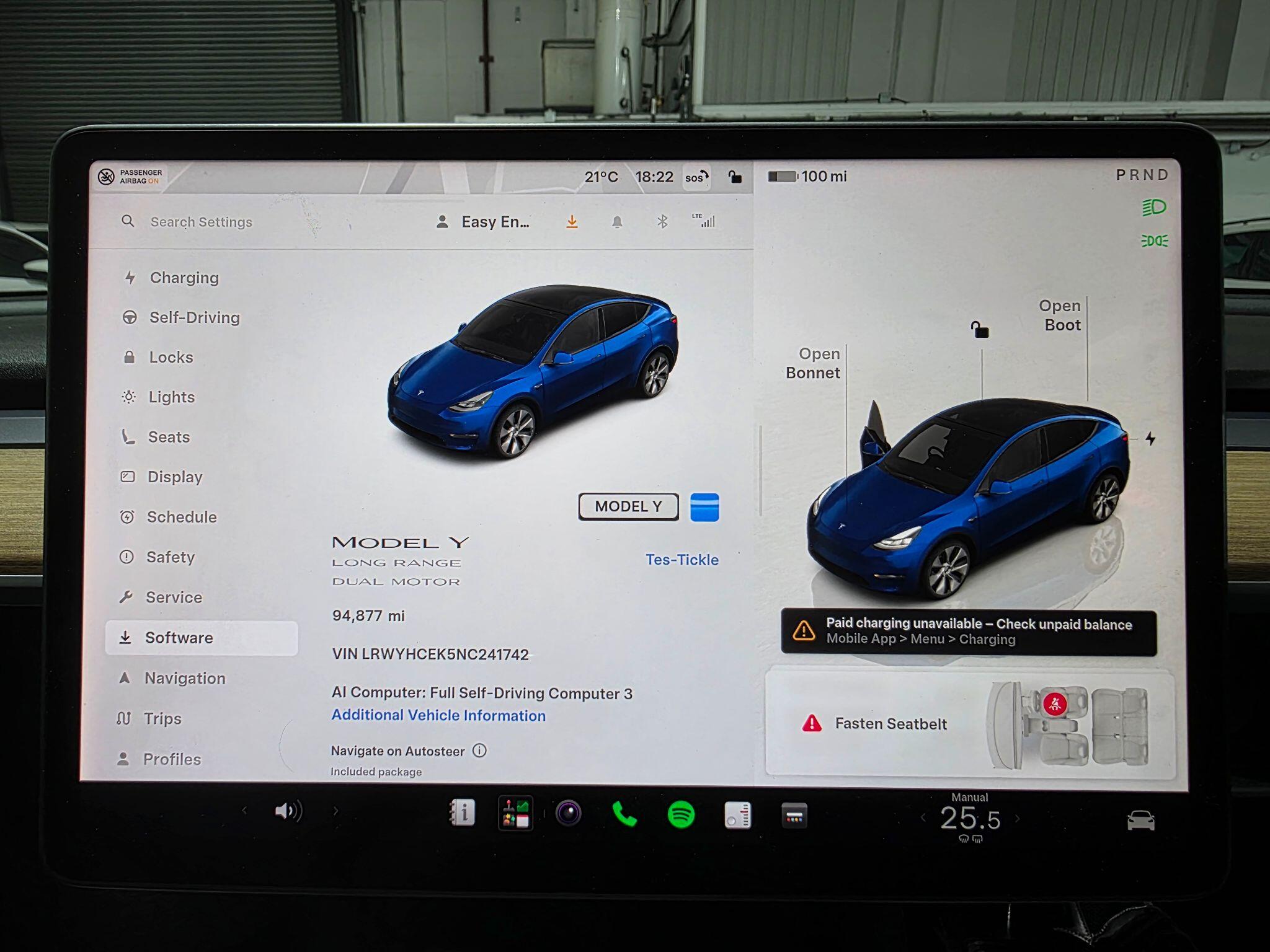Image resolution: width=1270 pixels, height=952 pixels.
Task: Lower cabin temperature with left arrow
Action: 923,818
